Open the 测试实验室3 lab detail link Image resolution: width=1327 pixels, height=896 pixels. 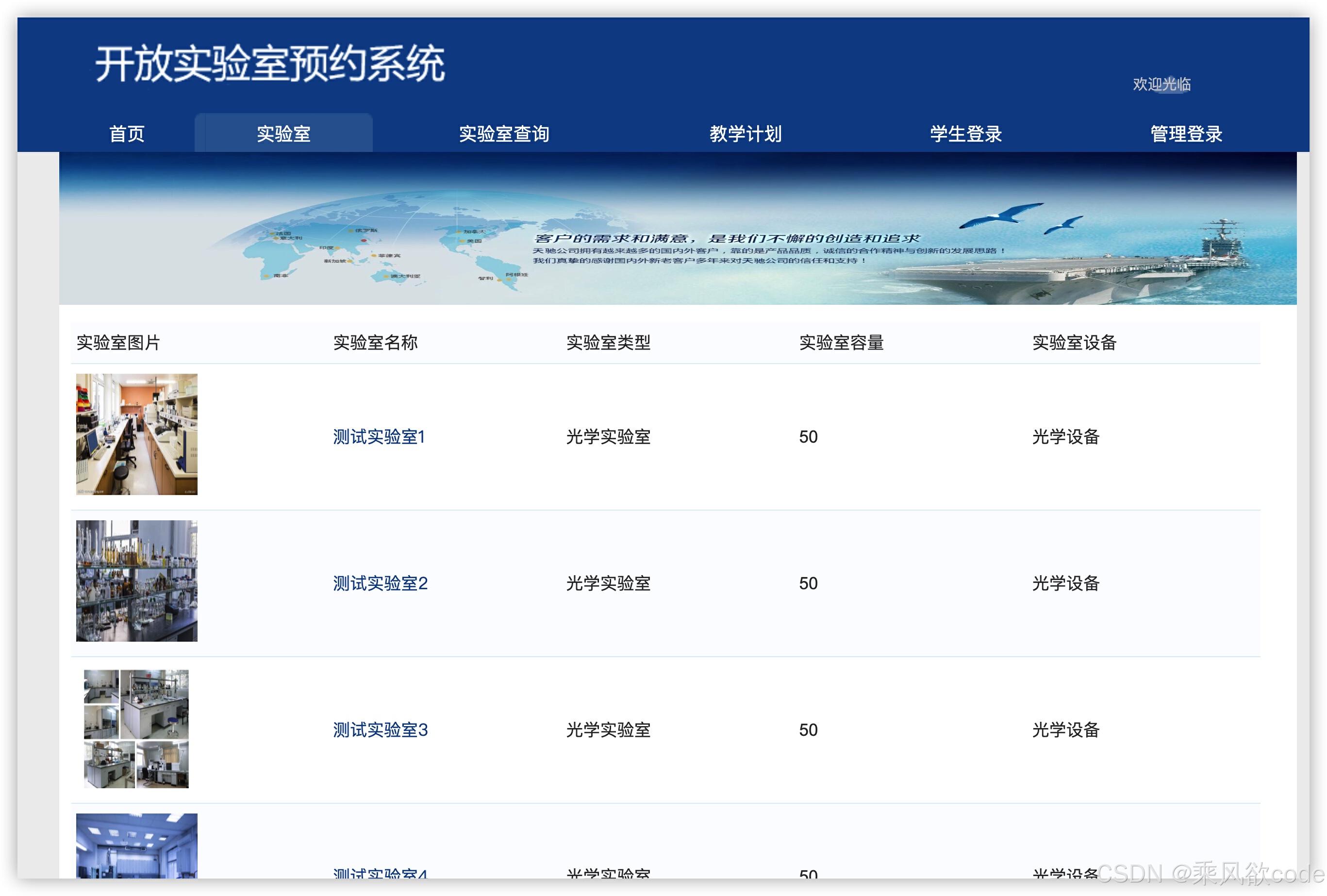click(379, 729)
